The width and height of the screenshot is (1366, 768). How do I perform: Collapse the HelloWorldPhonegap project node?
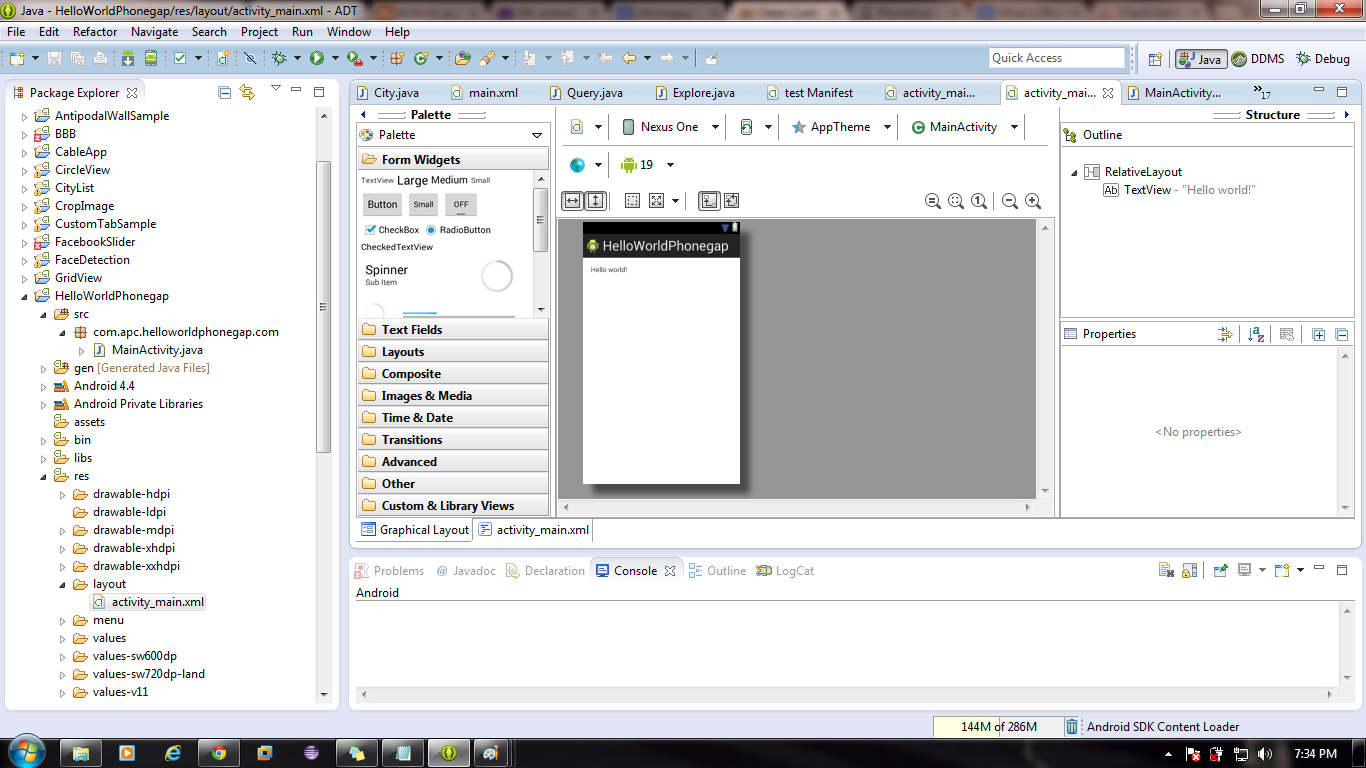25,296
